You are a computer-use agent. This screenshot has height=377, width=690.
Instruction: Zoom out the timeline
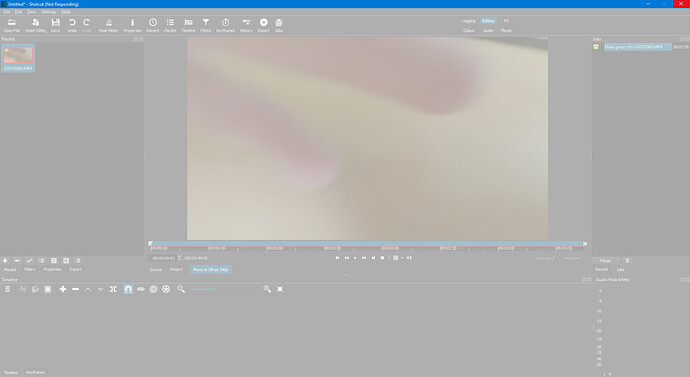click(181, 289)
